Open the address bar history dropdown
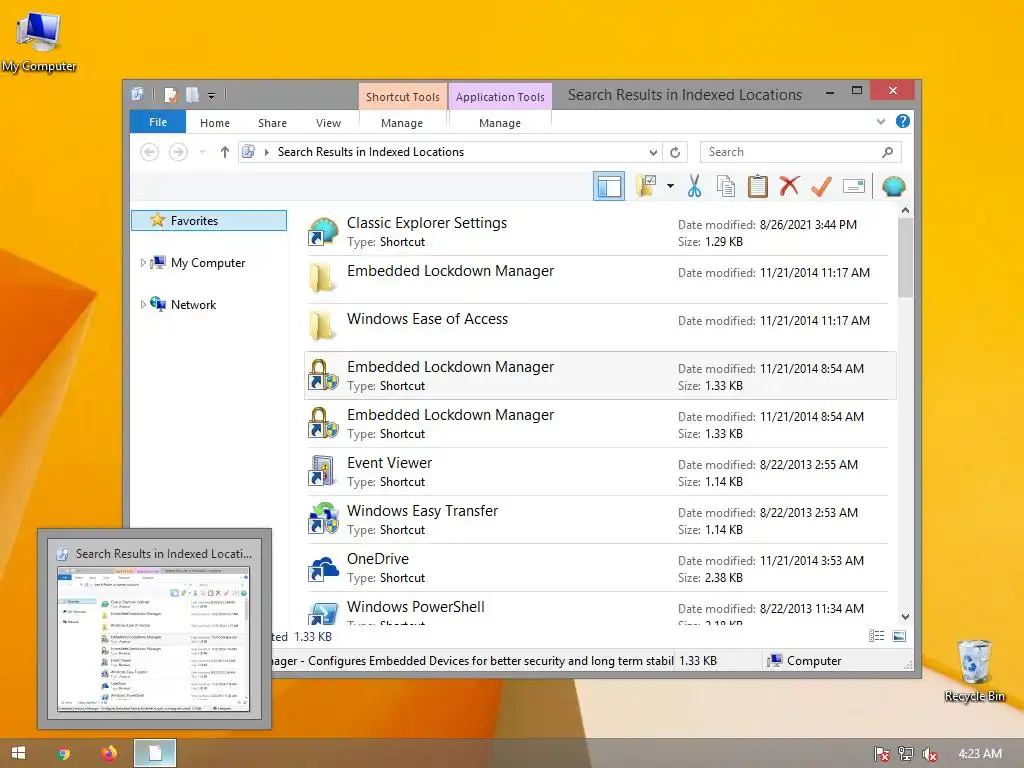This screenshot has height=768, width=1024. [653, 152]
